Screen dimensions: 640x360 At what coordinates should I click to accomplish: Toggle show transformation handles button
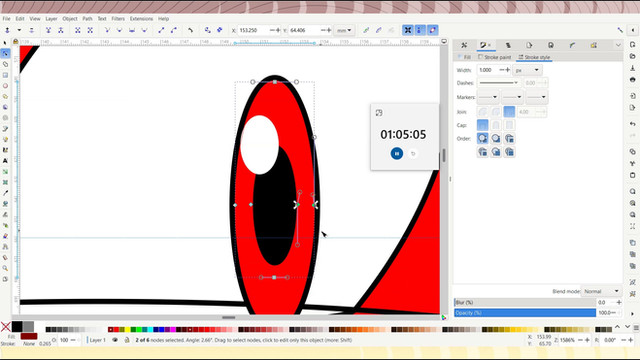(408, 30)
